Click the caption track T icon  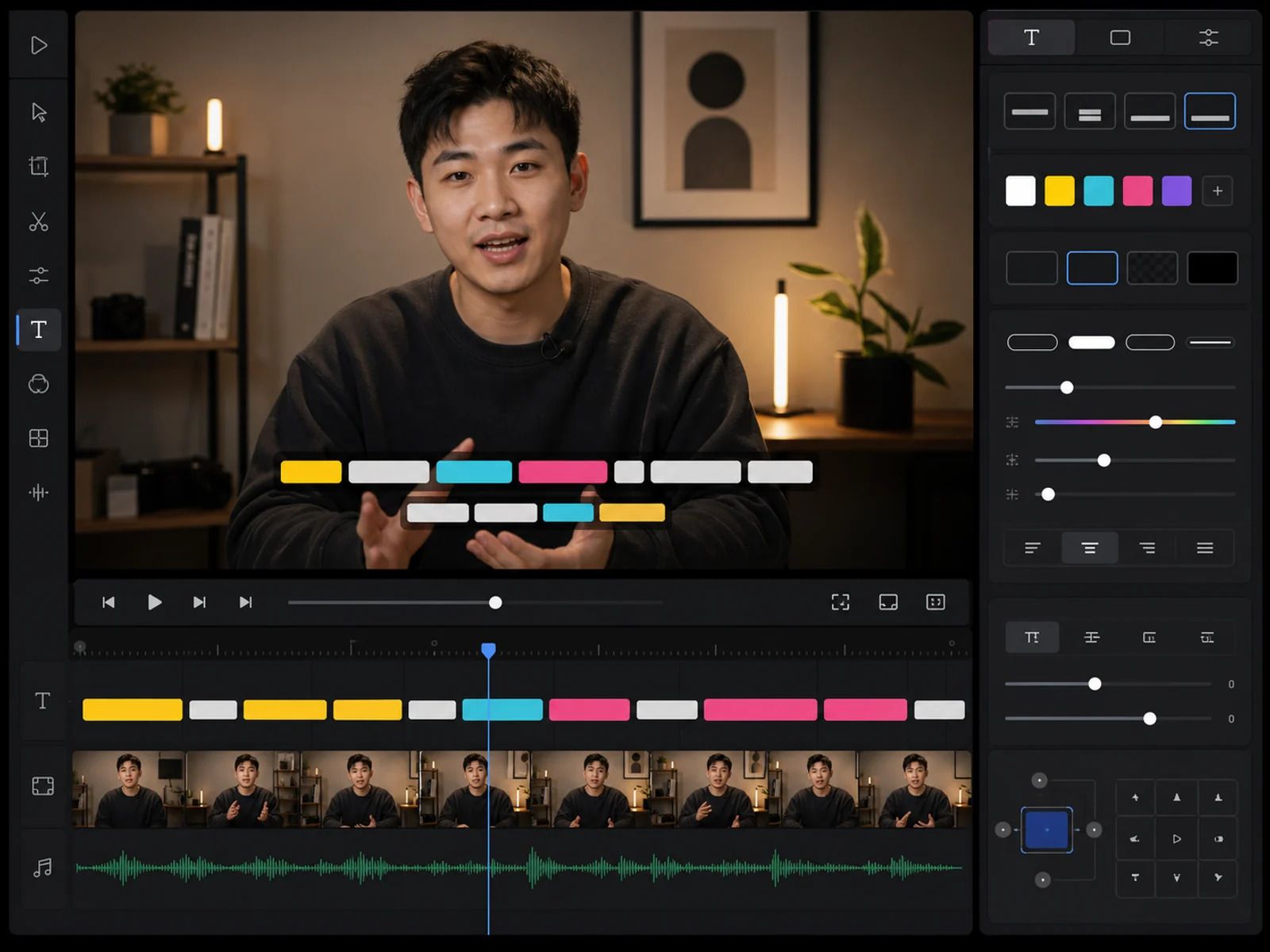pos(43,701)
